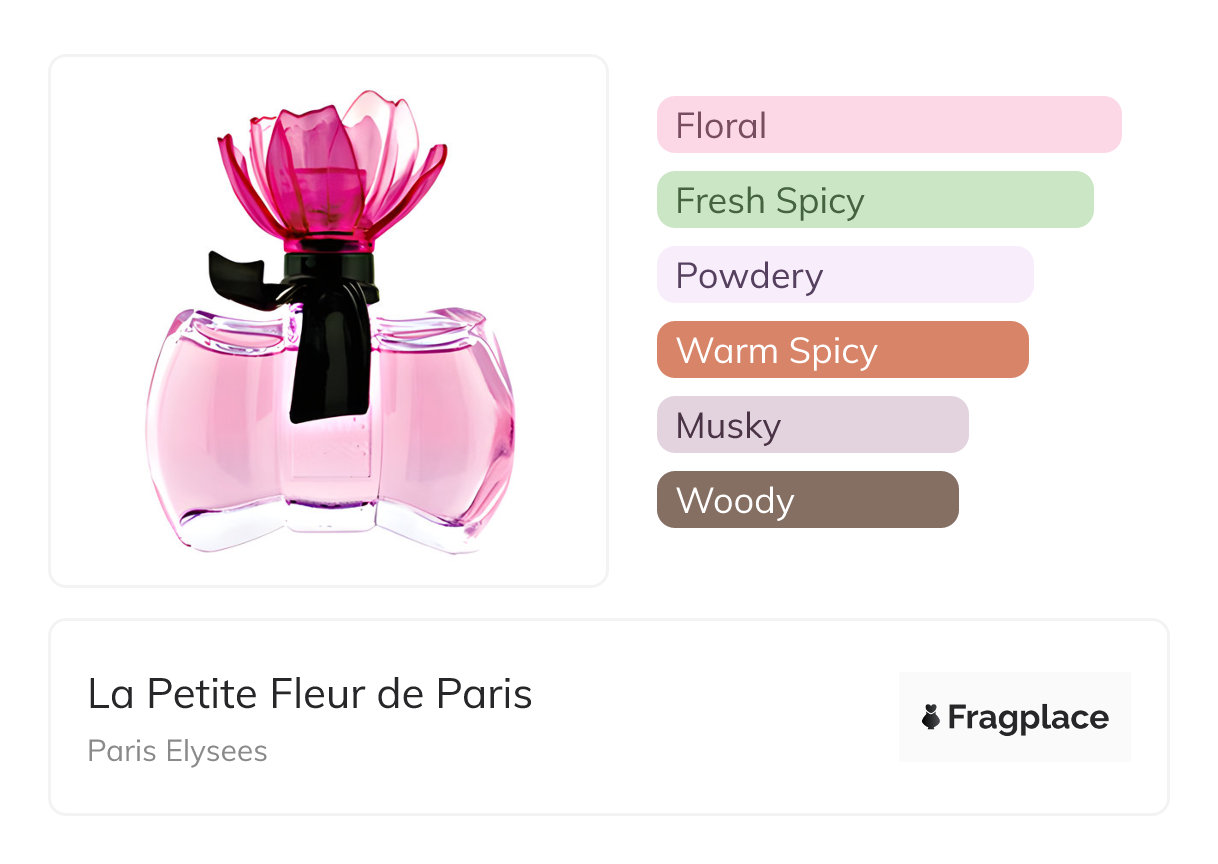Image resolution: width=1218 pixels, height=864 pixels.
Task: Select the brown Woody accord bar
Action: [x=807, y=500]
